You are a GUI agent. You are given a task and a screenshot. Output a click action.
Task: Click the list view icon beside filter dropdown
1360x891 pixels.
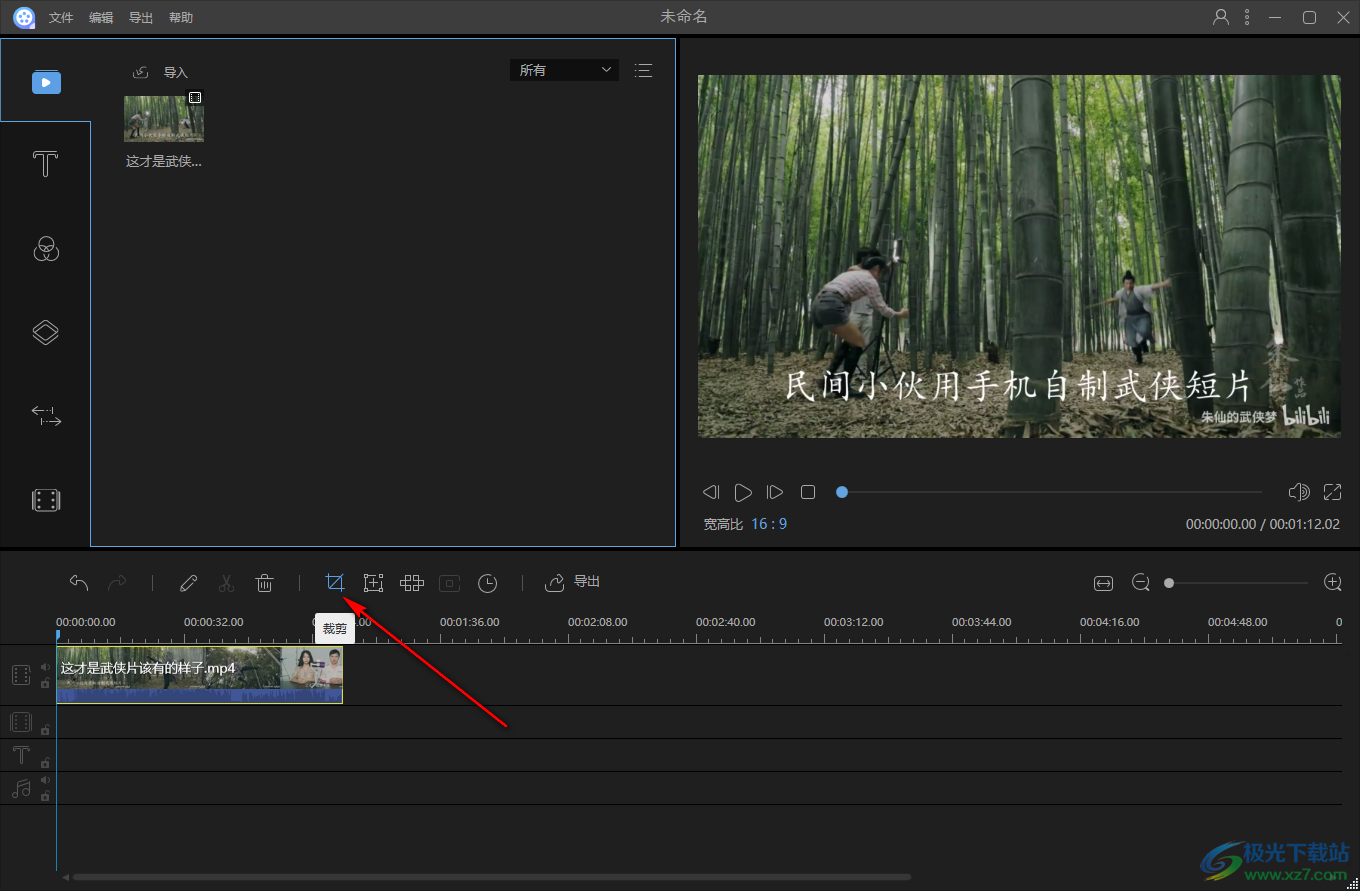pos(643,70)
